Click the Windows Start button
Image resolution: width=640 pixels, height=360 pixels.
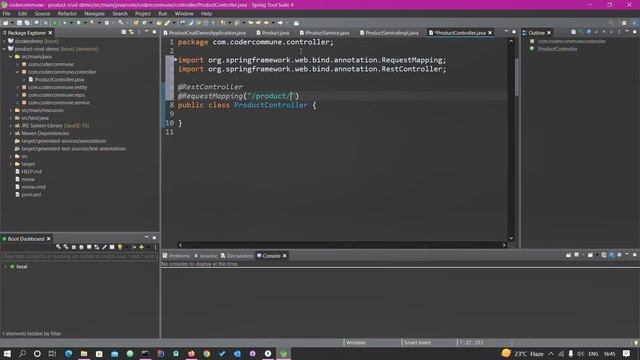(7, 353)
